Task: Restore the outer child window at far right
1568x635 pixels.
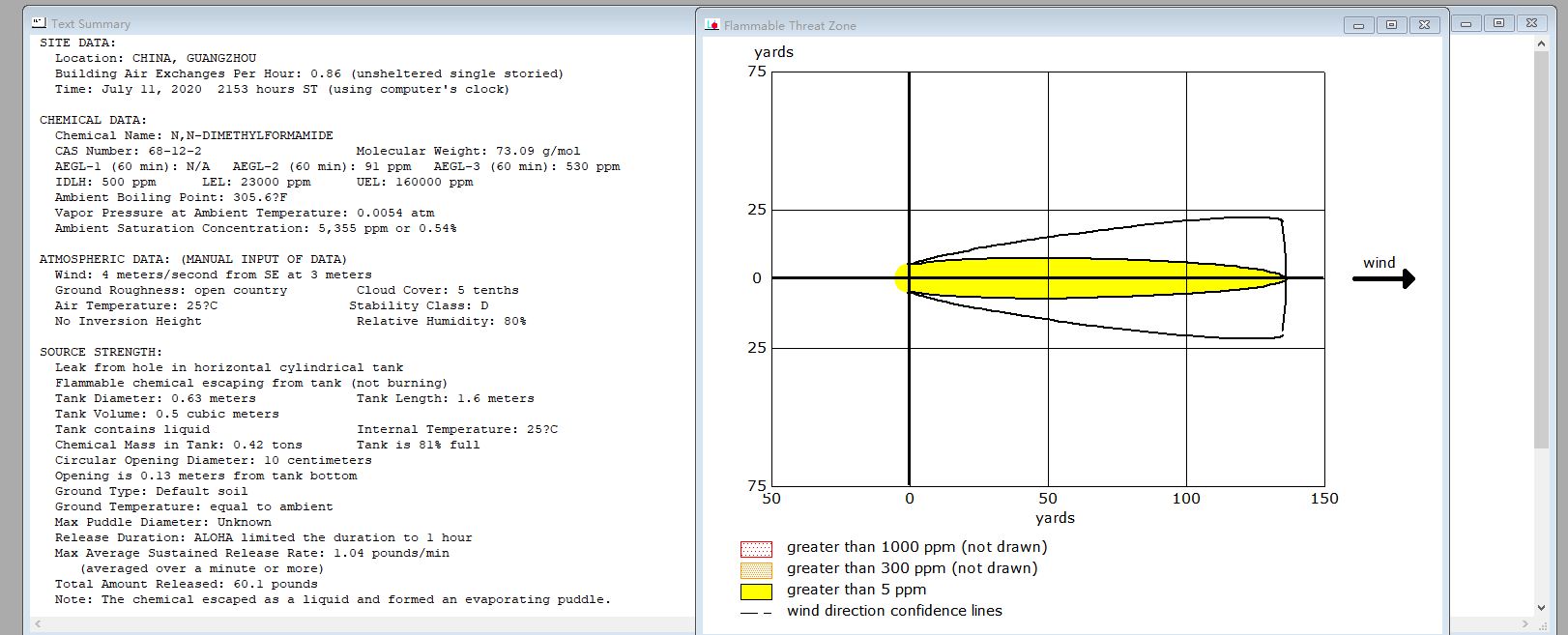Action: click(x=1498, y=23)
